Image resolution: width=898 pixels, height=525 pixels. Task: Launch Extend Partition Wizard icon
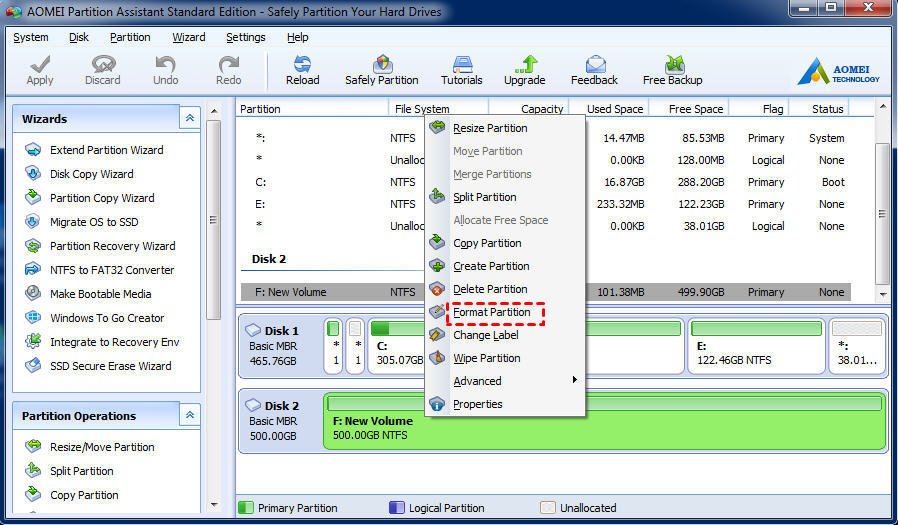pos(33,150)
